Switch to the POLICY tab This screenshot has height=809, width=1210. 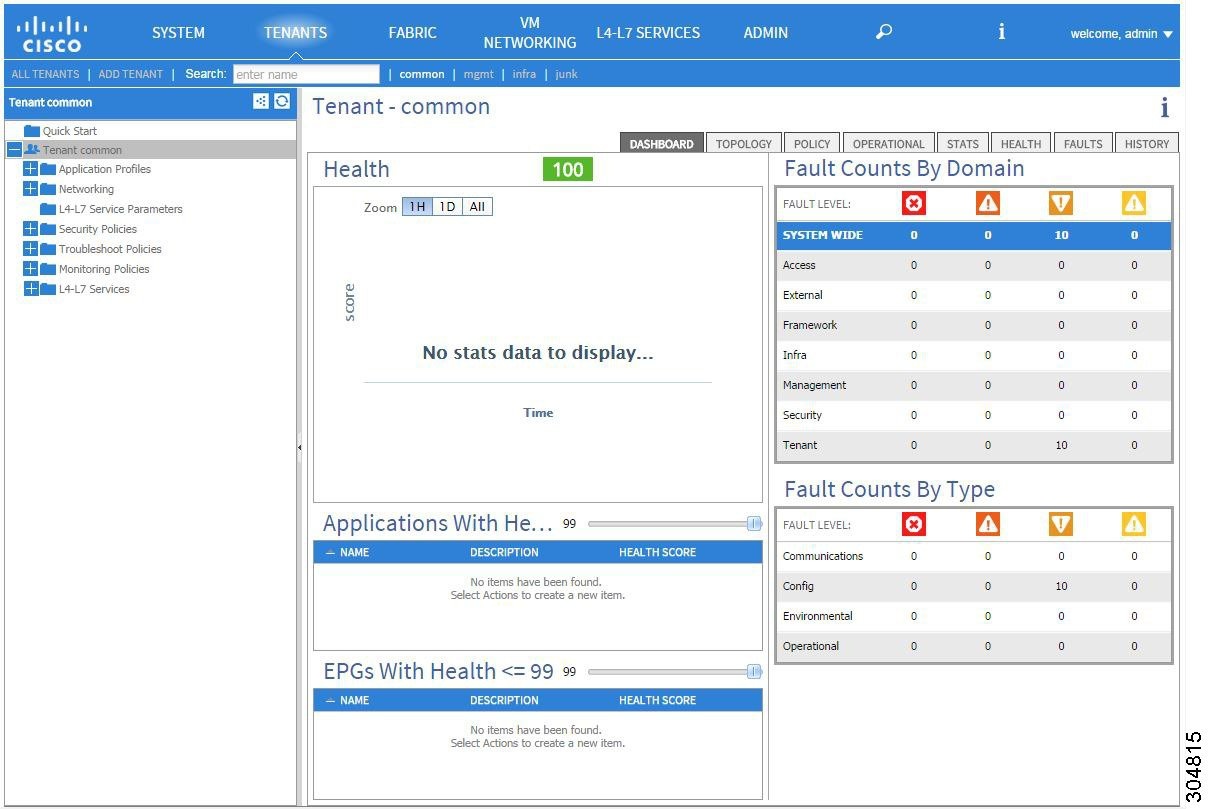[x=812, y=144]
